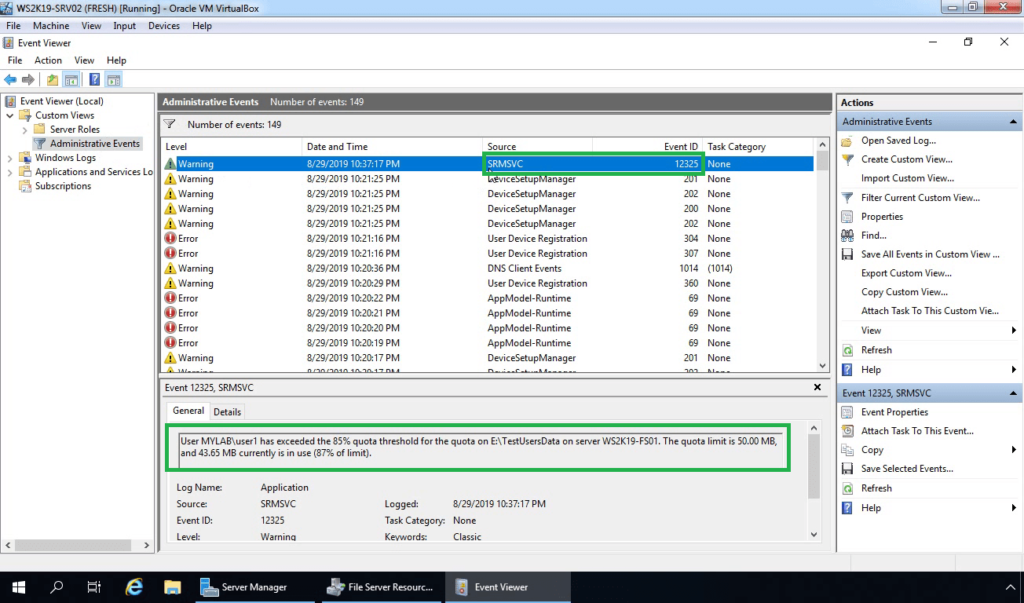Click Open Saved Log folder icon
Image resolution: width=1024 pixels, height=603 pixels.
(x=847, y=140)
